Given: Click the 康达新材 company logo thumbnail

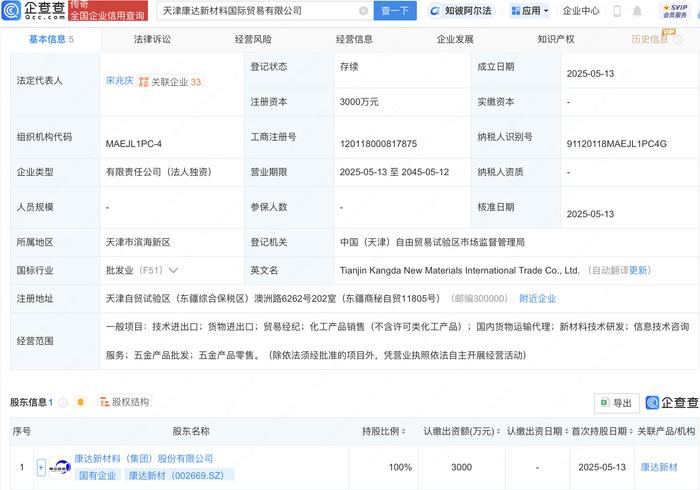Looking at the screenshot, I should click(60, 467).
